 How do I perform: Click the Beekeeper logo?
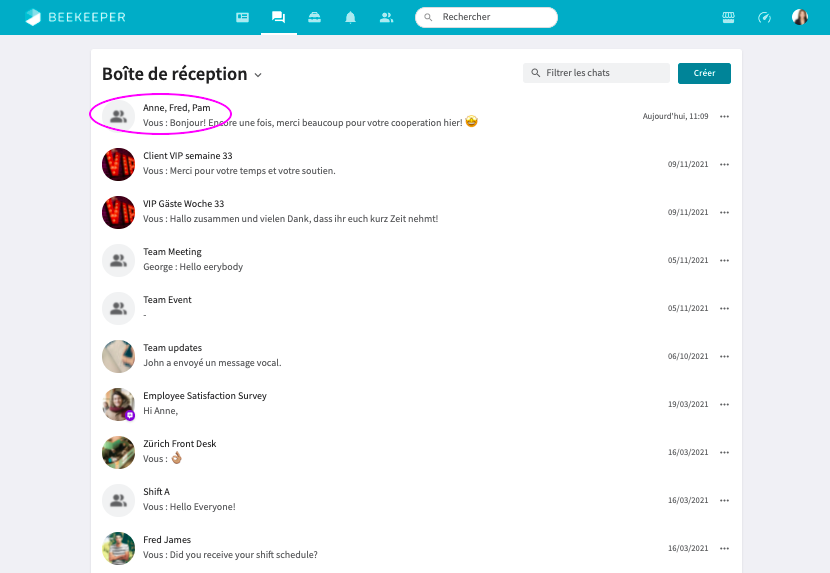(75, 17)
